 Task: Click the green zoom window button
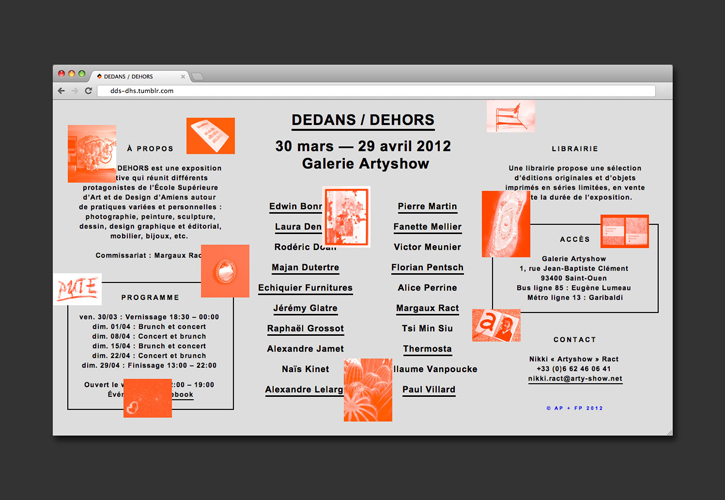click(82, 74)
